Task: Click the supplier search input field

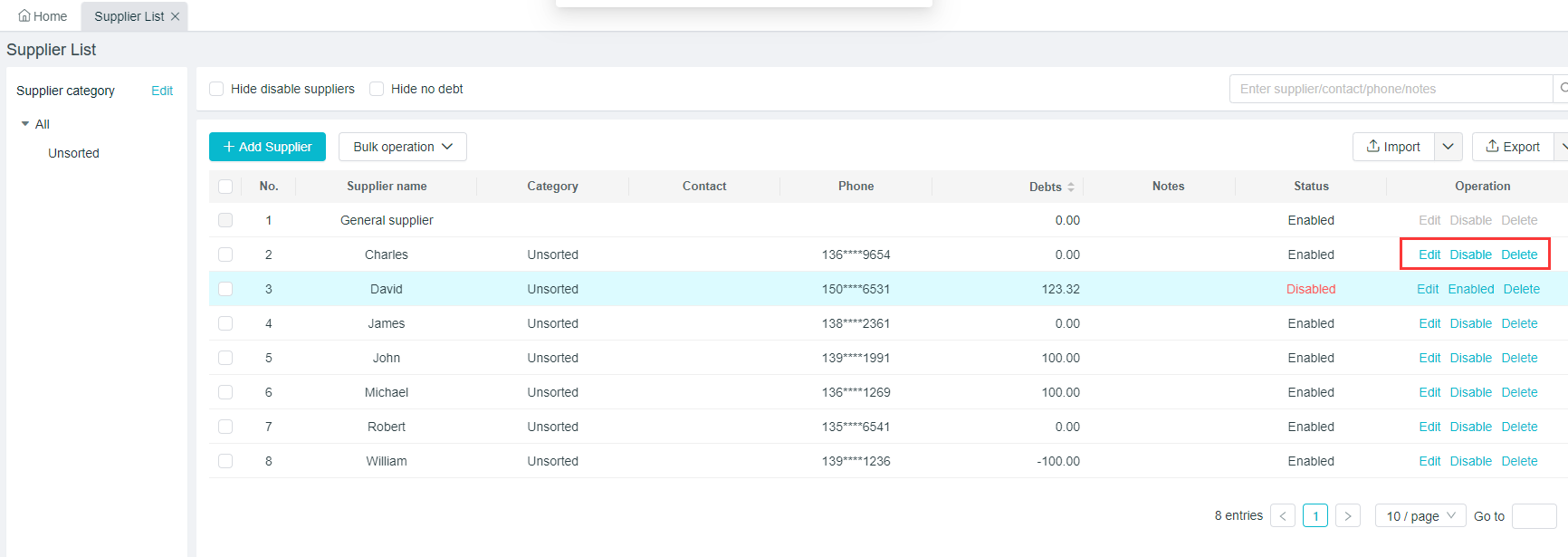Action: click(1390, 89)
